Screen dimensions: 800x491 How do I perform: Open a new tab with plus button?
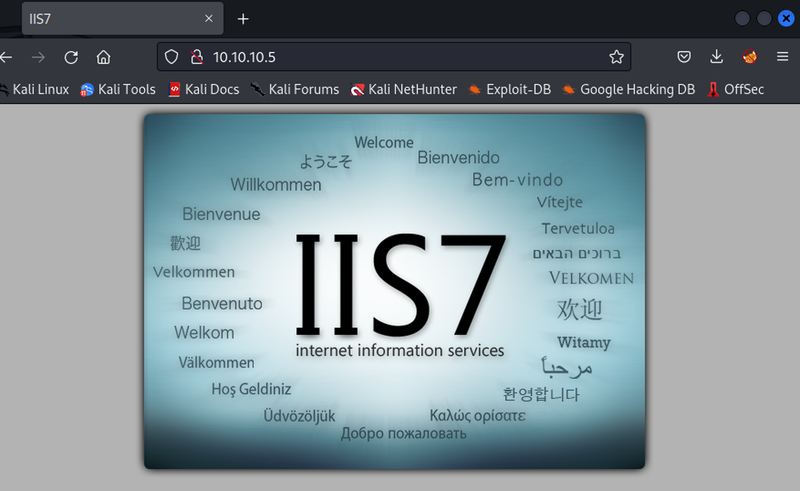click(243, 19)
